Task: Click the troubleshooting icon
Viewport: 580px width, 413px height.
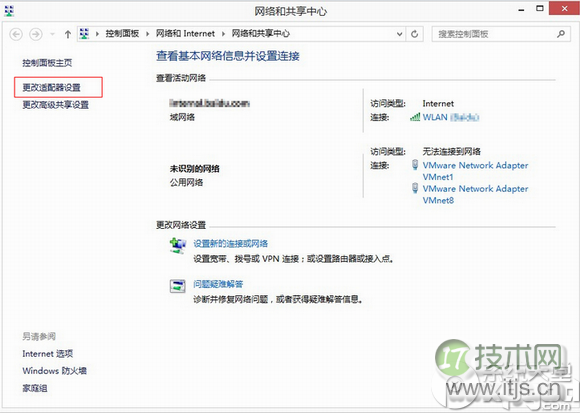Action: pyautogui.click(x=177, y=286)
